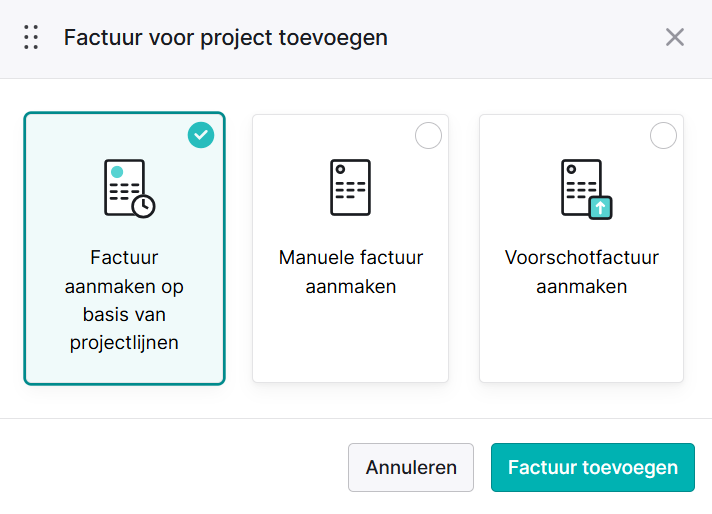Click the small clock badge on invoice icon

143,207
